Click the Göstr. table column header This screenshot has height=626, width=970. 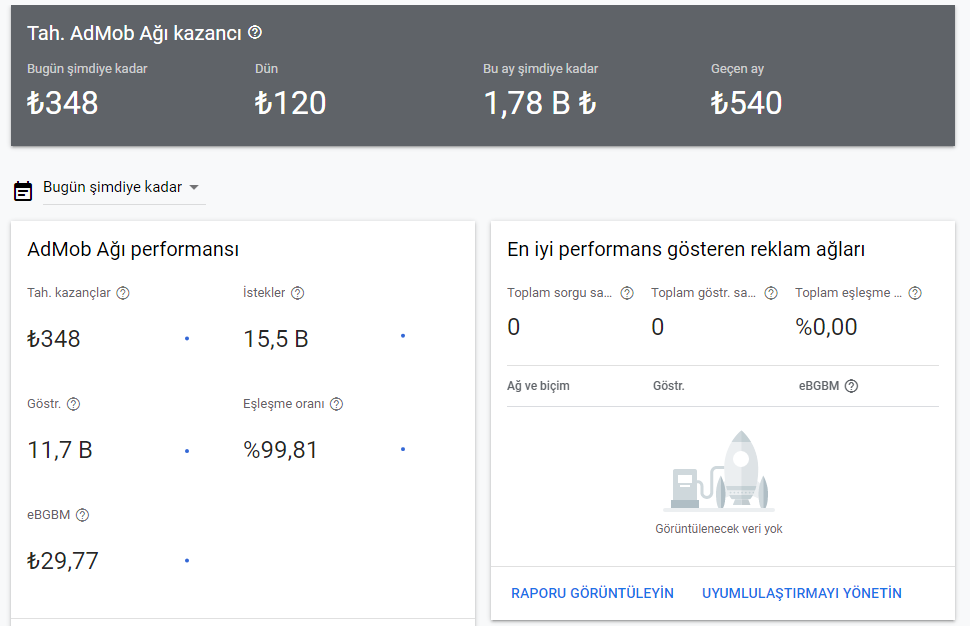point(668,386)
